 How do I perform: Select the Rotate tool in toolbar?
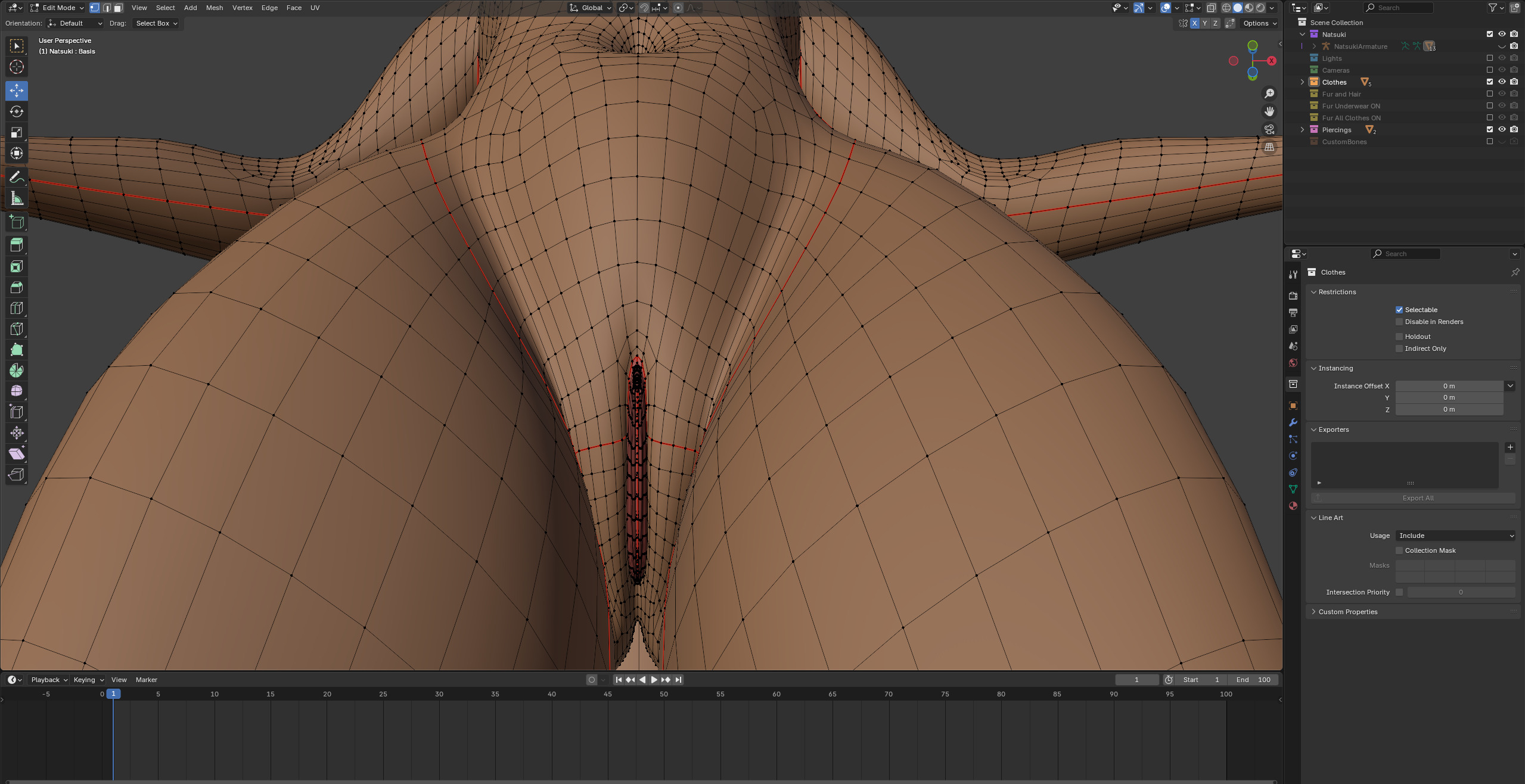[x=17, y=111]
